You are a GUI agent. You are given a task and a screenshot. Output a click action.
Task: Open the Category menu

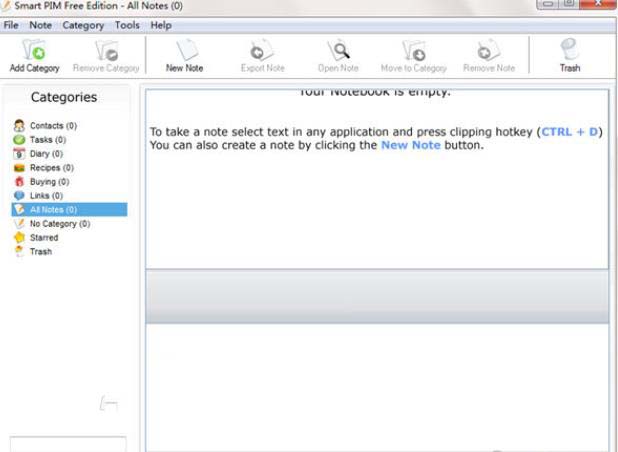coord(83,25)
